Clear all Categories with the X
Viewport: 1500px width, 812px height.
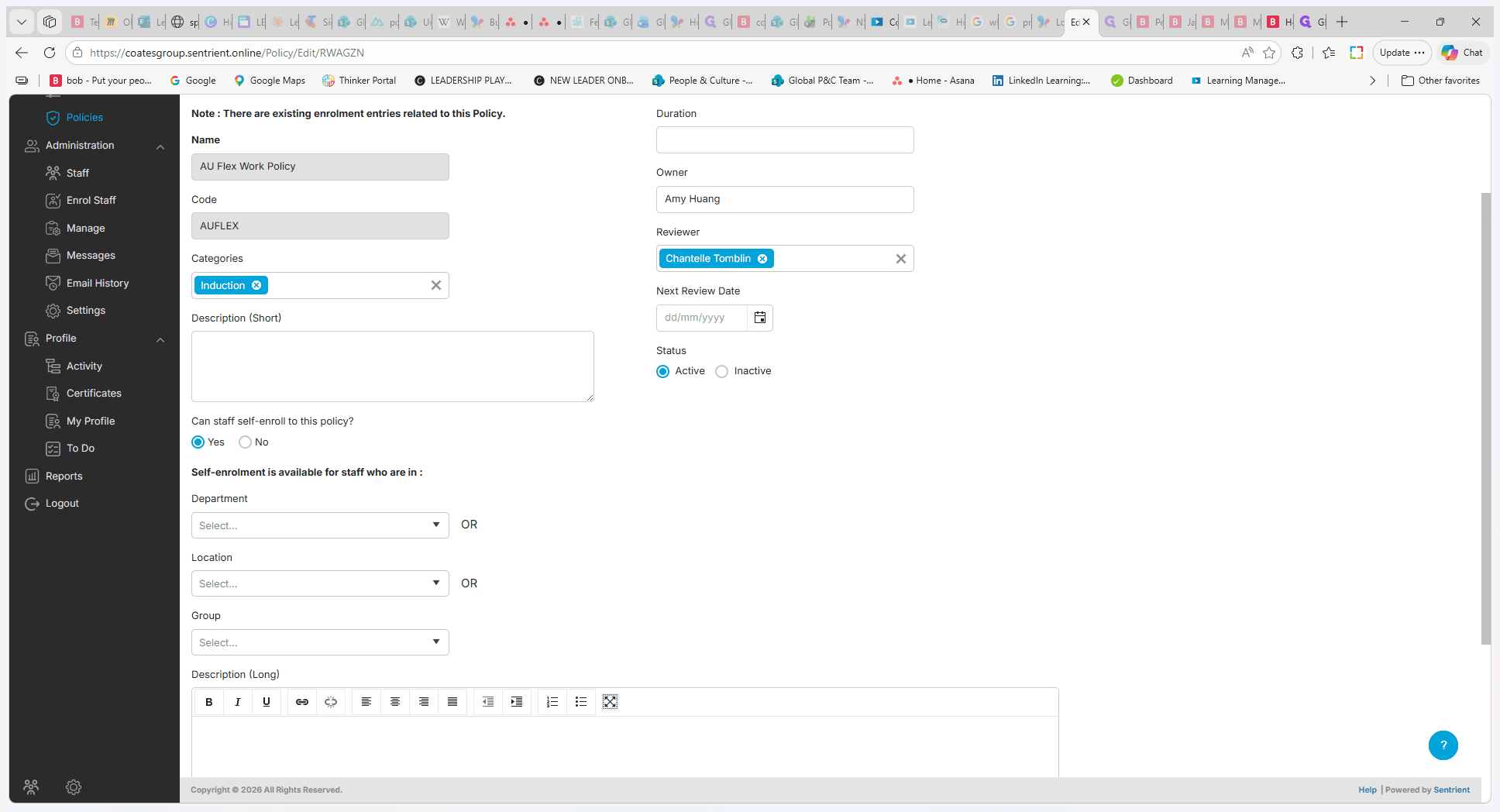(x=436, y=285)
